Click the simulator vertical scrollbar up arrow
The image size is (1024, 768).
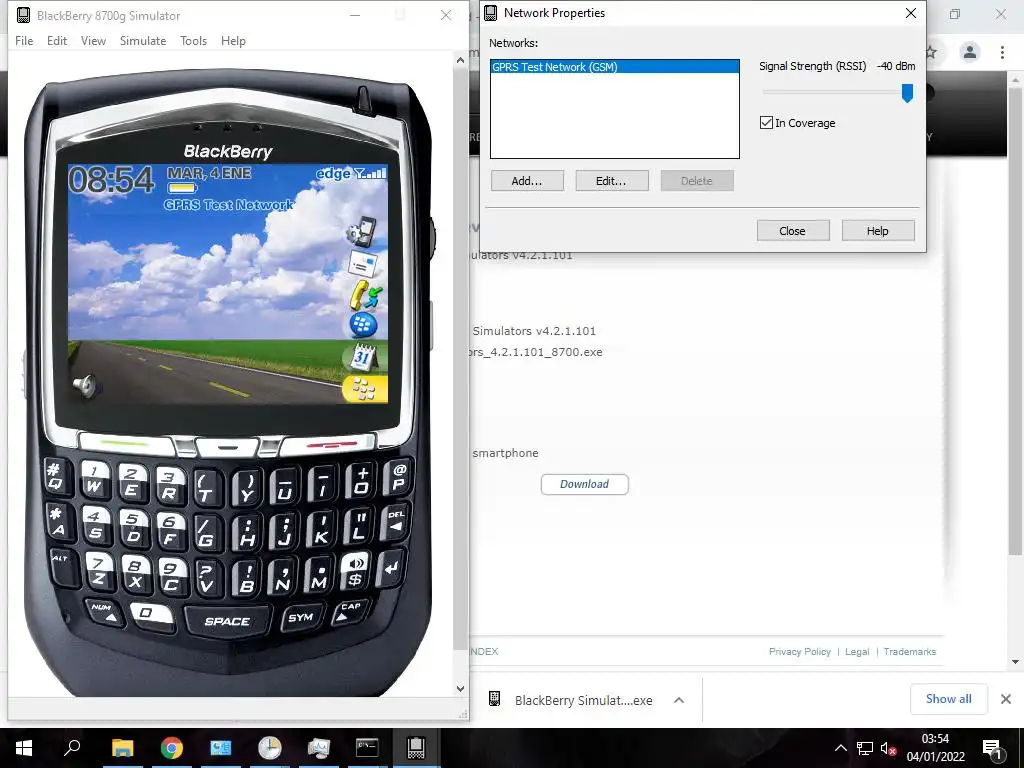pyautogui.click(x=460, y=60)
